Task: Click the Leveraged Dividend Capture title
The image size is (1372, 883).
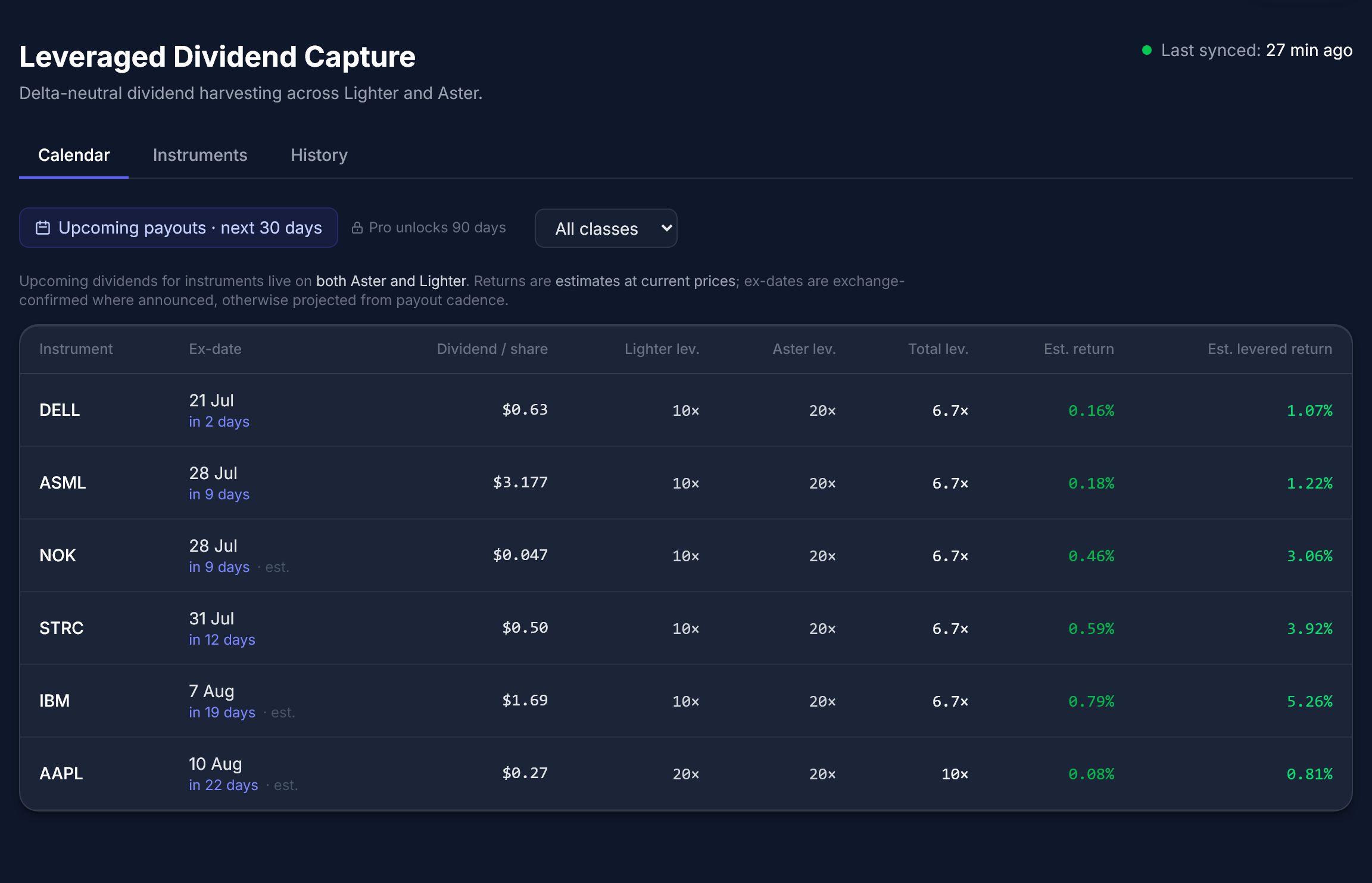Action: [217, 57]
